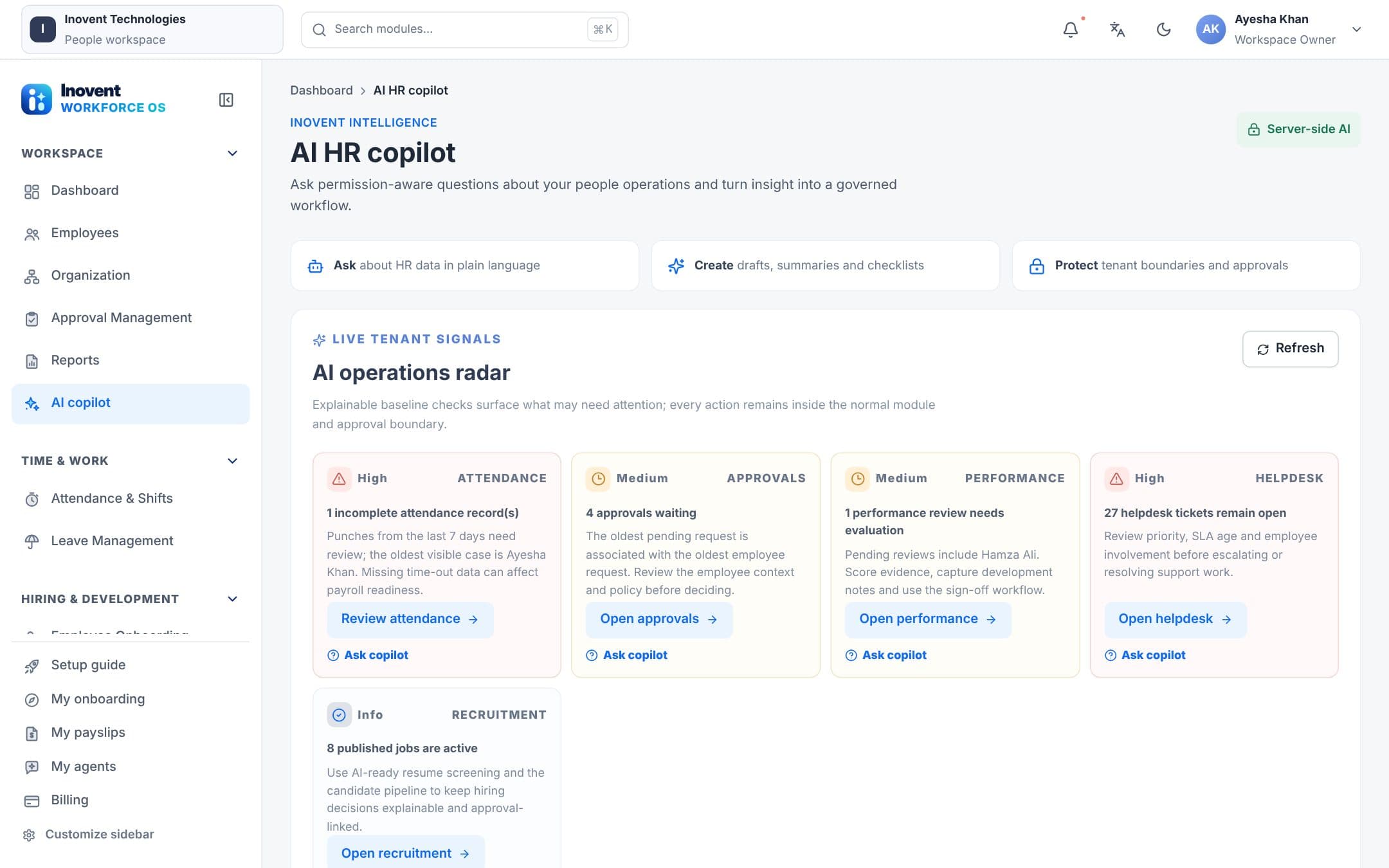Collapse the HIRING & DEVELOPMENT section
The height and width of the screenshot is (868, 1389).
click(232, 599)
